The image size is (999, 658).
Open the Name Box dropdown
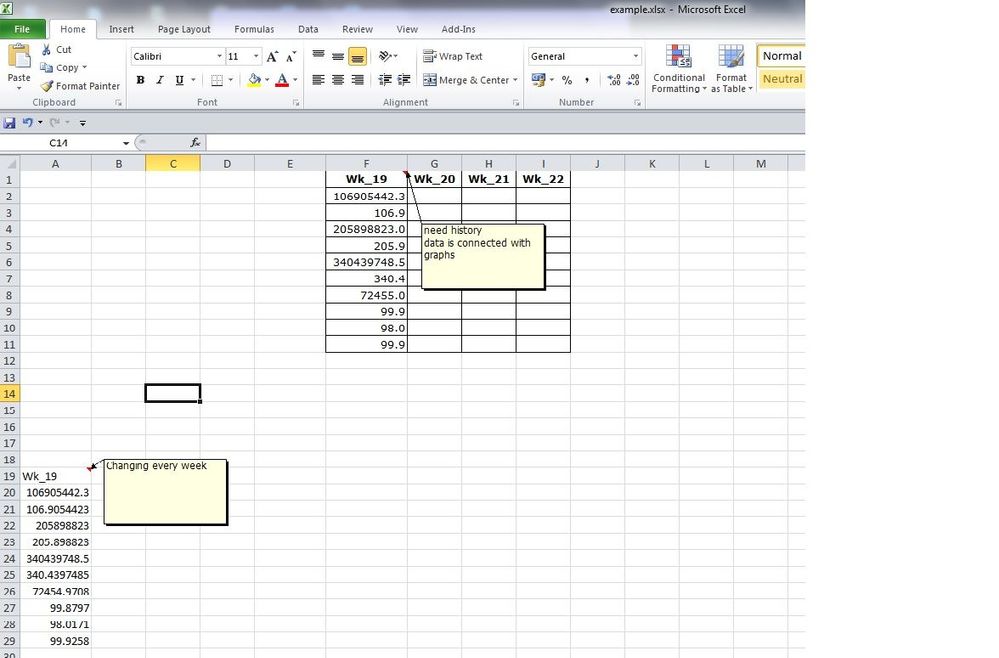(x=126, y=143)
